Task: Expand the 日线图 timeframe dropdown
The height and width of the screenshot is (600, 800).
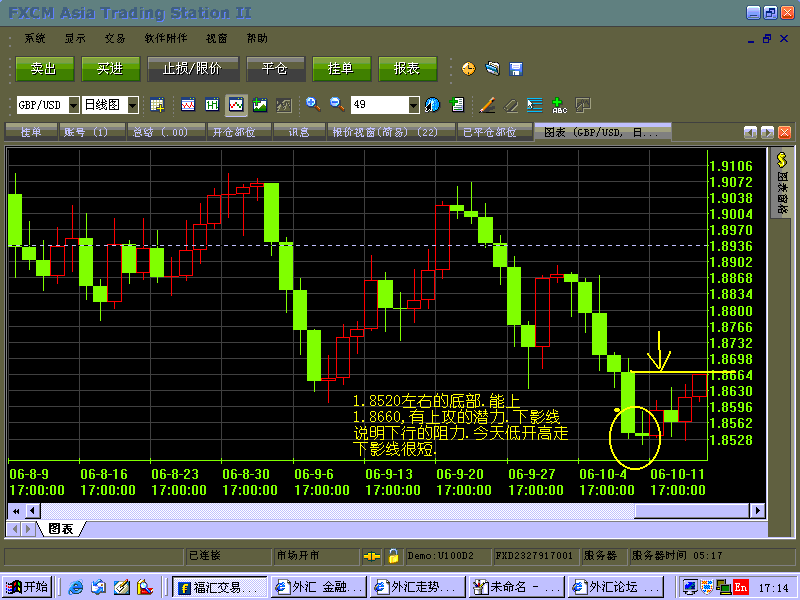Action: [133, 104]
